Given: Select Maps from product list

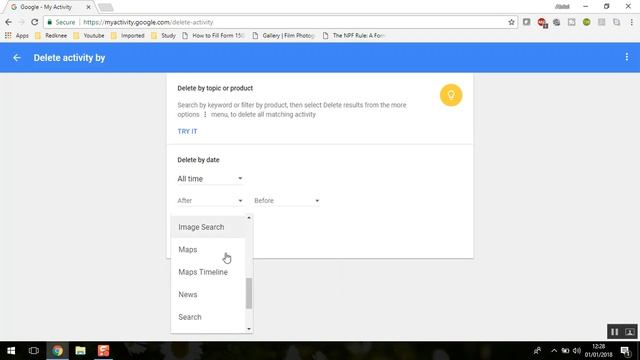Looking at the screenshot, I should (208, 249).
